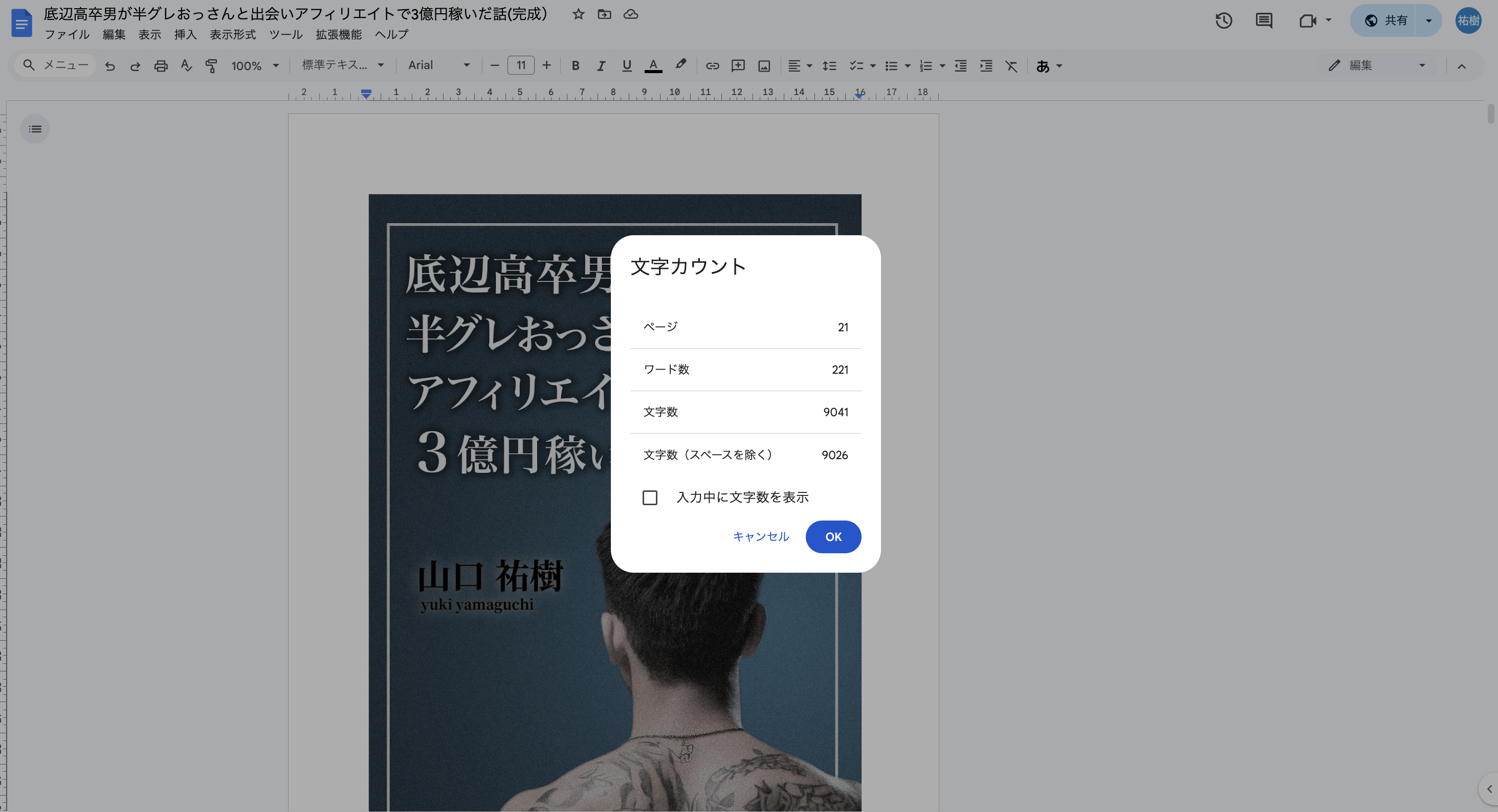The width and height of the screenshot is (1498, 812).
Task: Enable 入力中に文字数を表示 checkbox
Action: [x=650, y=498]
